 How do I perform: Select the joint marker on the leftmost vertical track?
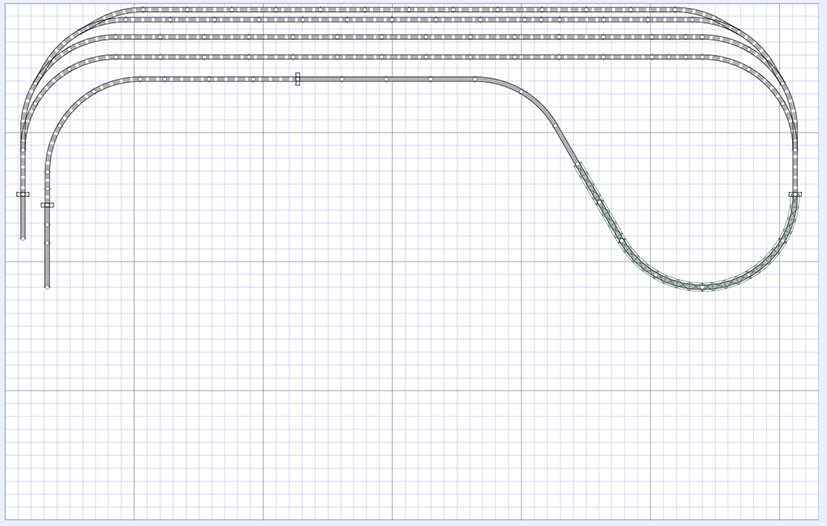(x=23, y=194)
